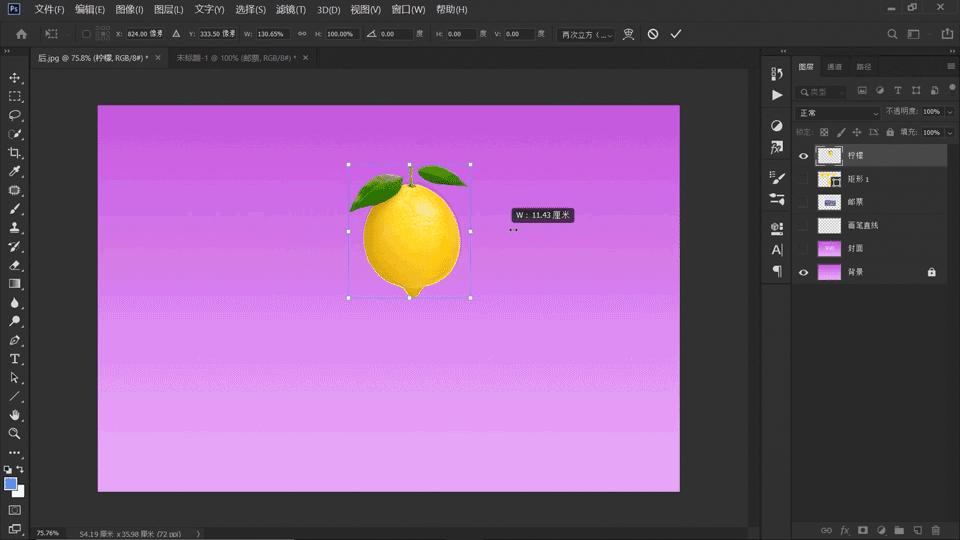Toggle visibility of the 背景 layer

[803, 272]
